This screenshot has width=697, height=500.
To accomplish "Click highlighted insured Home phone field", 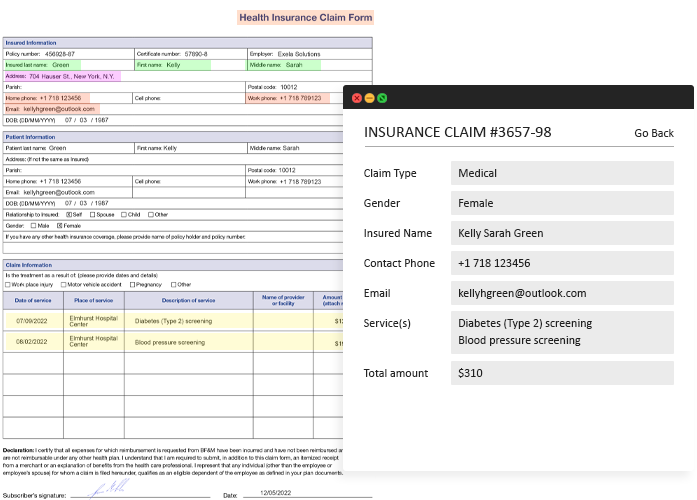I will (x=47, y=98).
